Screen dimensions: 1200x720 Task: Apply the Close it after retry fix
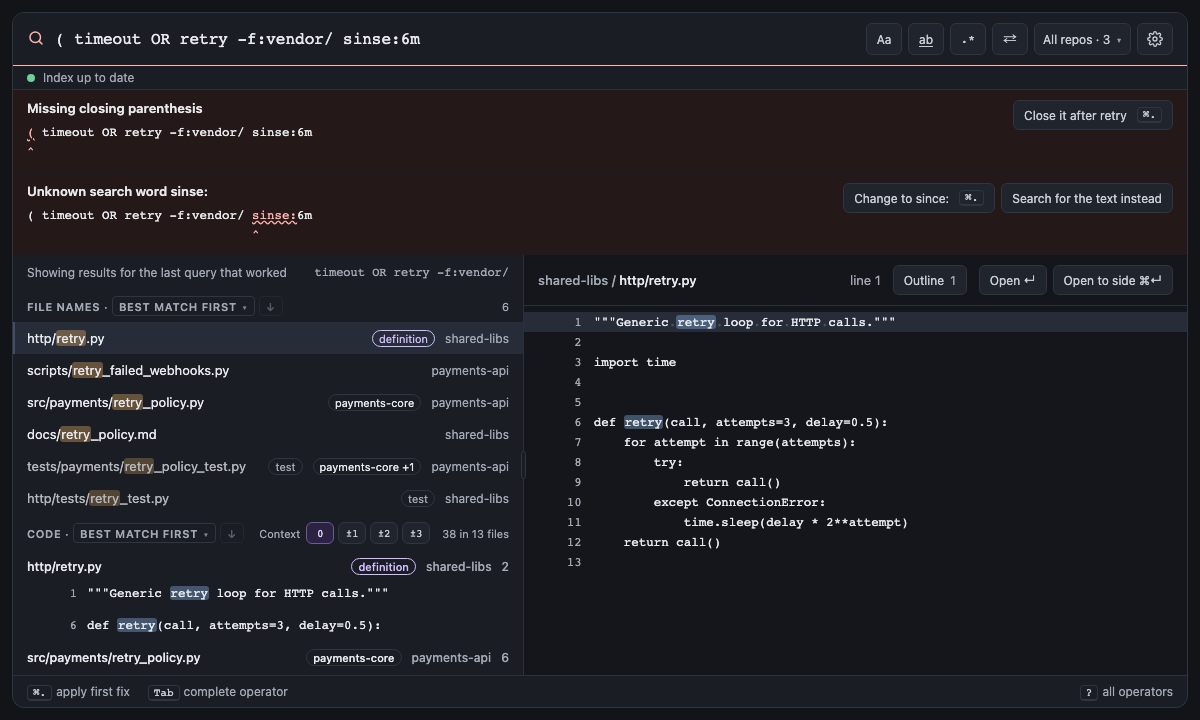1092,115
